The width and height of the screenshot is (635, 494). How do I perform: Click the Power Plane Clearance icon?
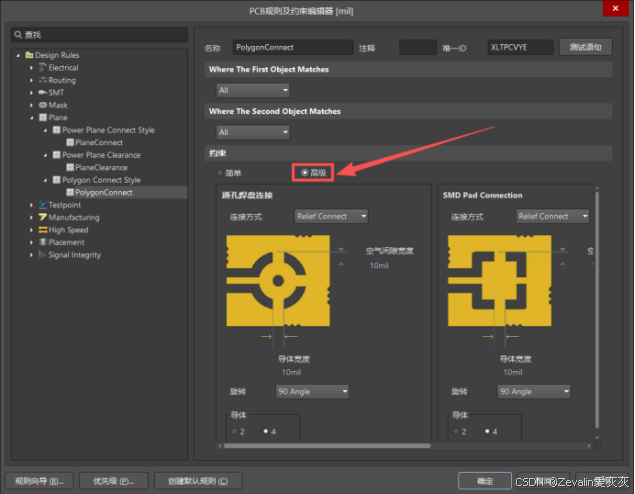click(x=57, y=155)
